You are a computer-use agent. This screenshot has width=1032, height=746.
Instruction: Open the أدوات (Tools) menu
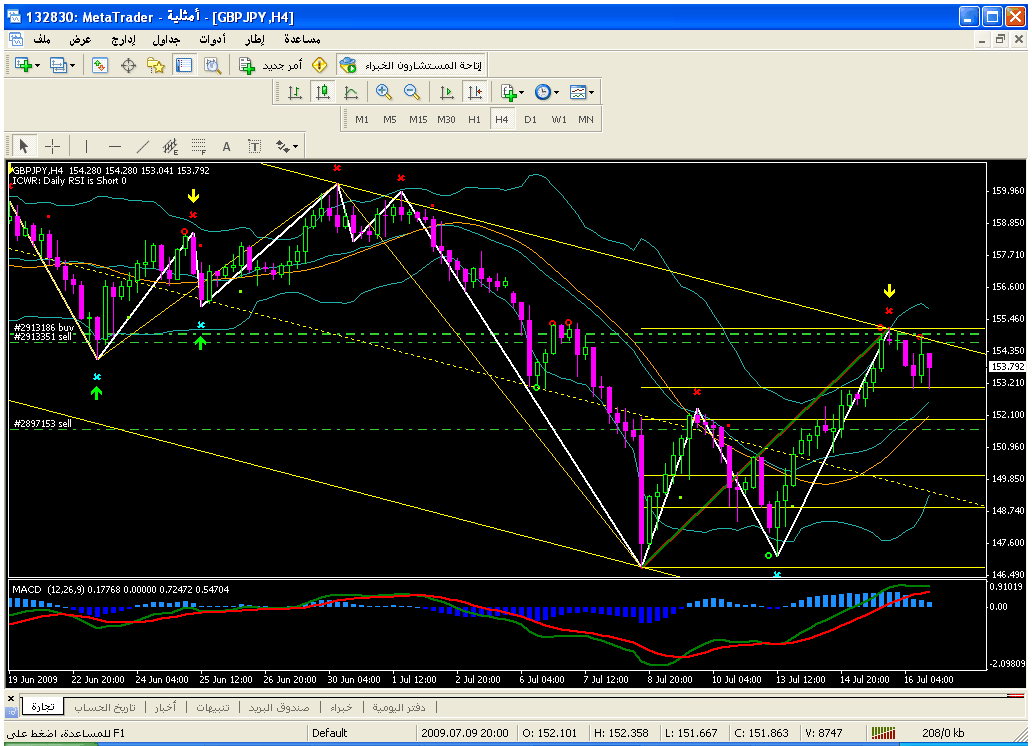tap(212, 39)
